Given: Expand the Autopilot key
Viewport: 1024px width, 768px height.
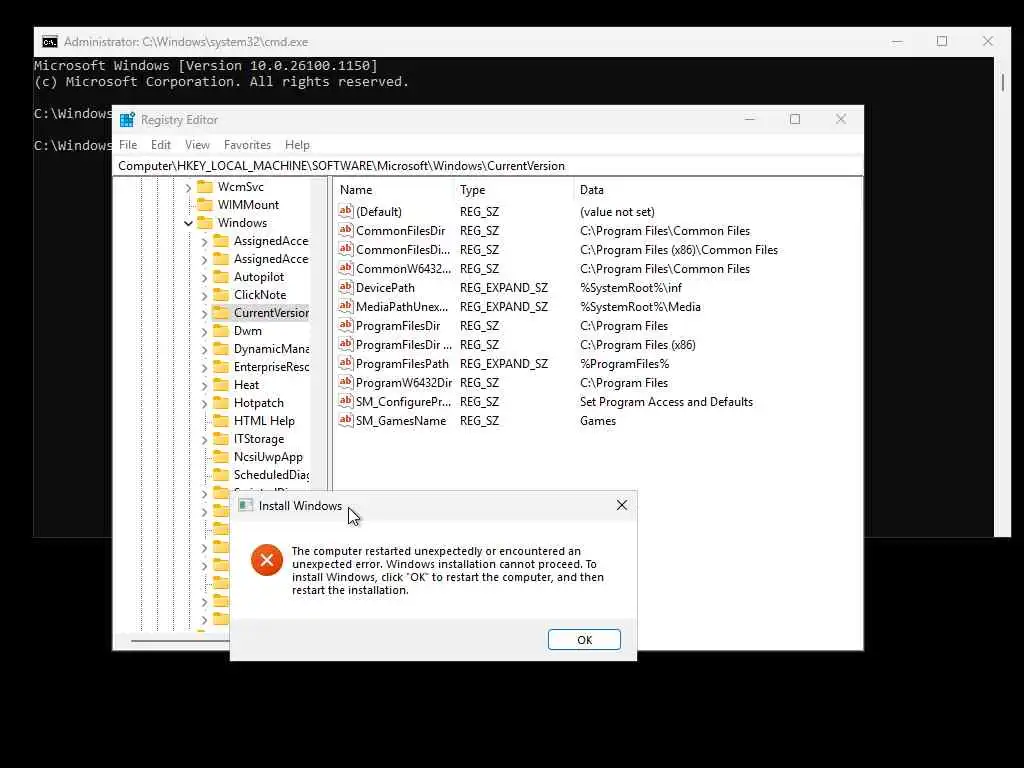Looking at the screenshot, I should coord(204,278).
